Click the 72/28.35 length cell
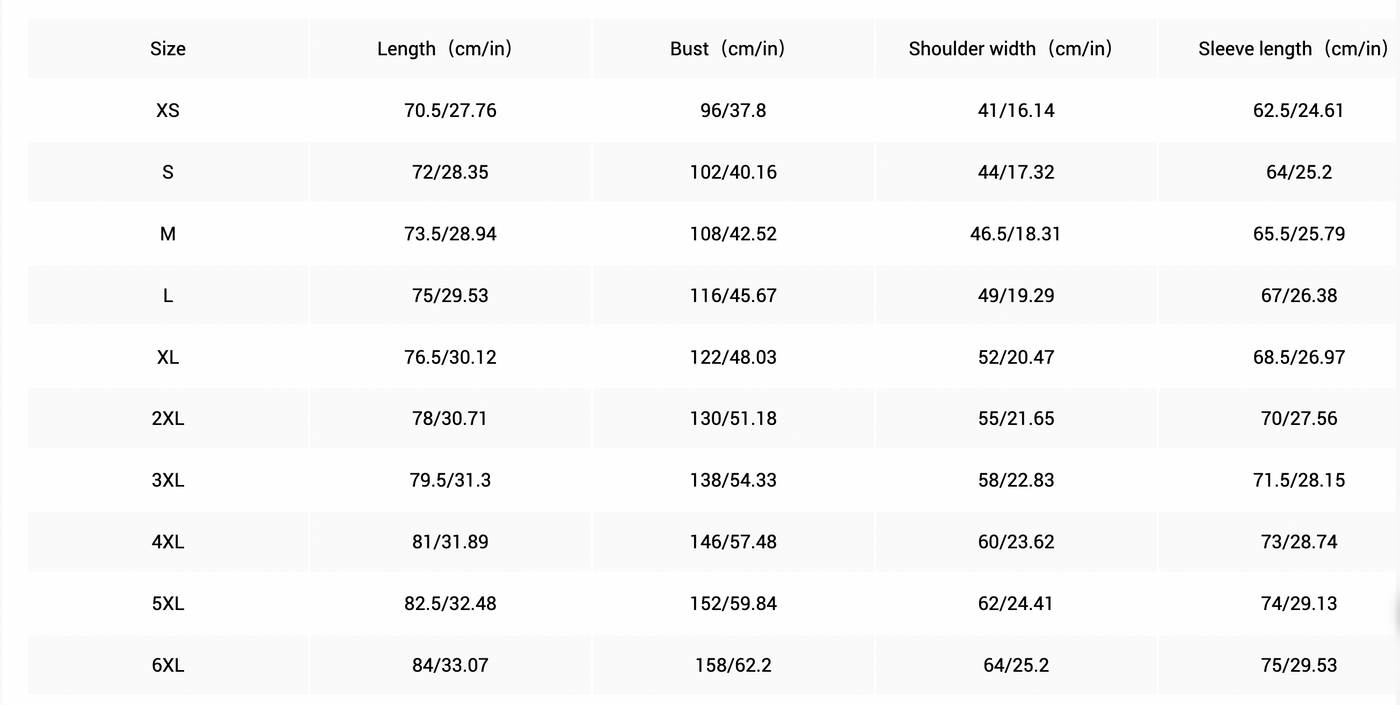The image size is (1400, 705). 450,172
